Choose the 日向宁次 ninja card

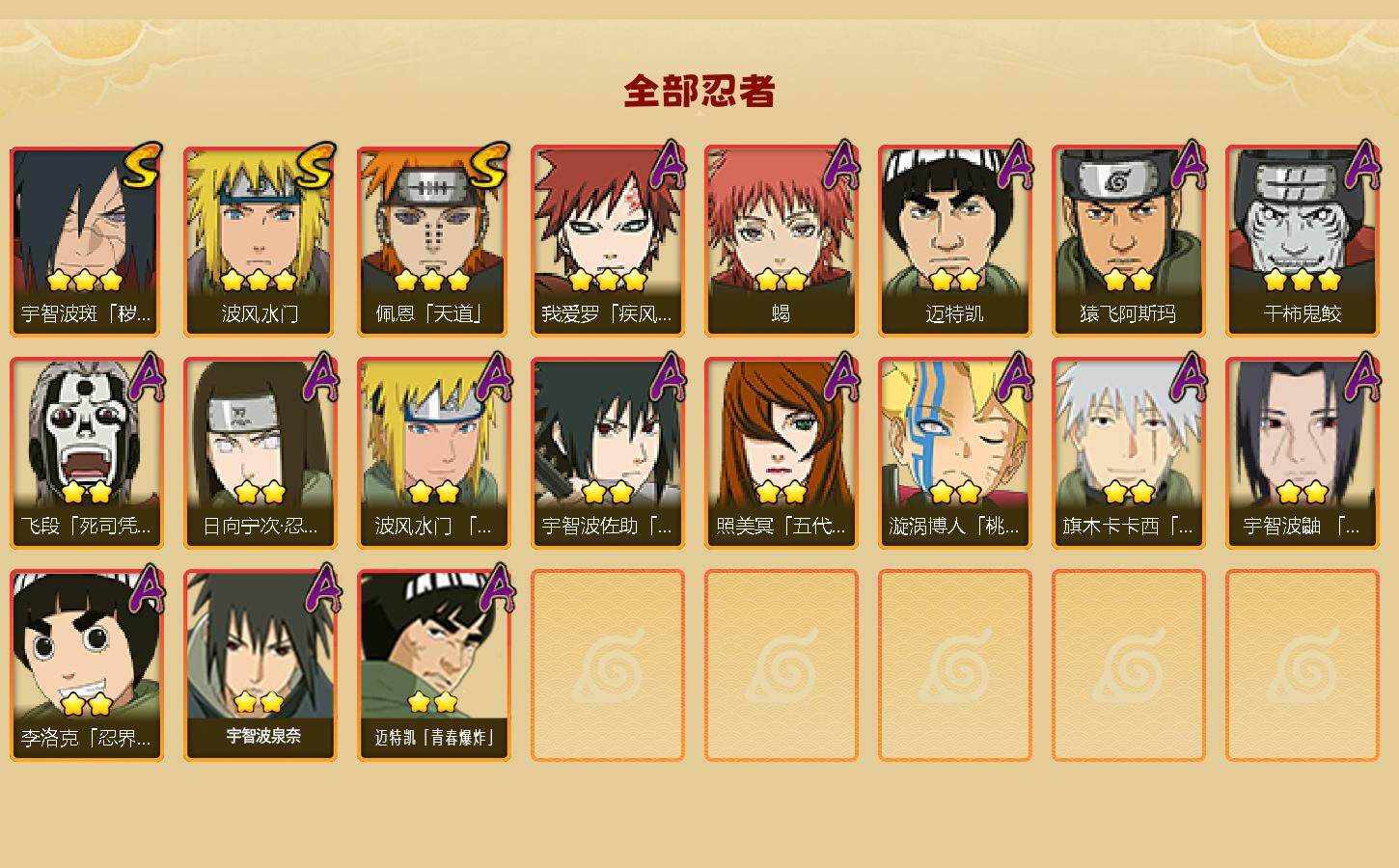[260, 453]
